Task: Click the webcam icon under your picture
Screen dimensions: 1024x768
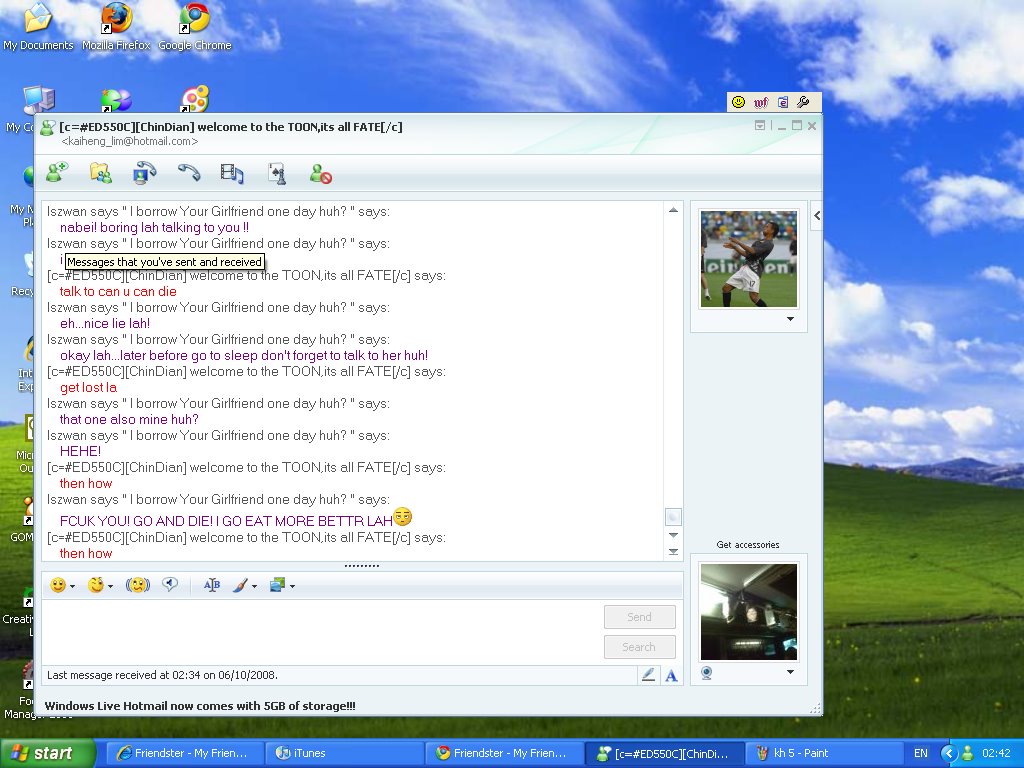Action: [x=707, y=673]
